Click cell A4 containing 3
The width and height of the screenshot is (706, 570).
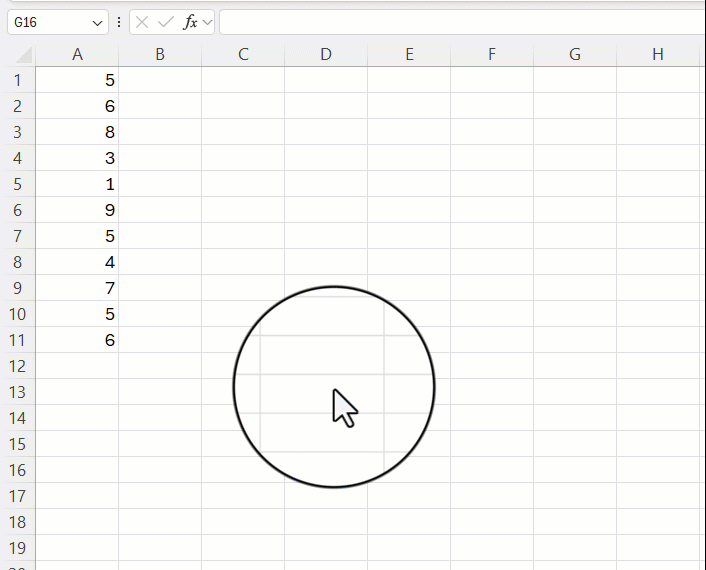tap(77, 158)
